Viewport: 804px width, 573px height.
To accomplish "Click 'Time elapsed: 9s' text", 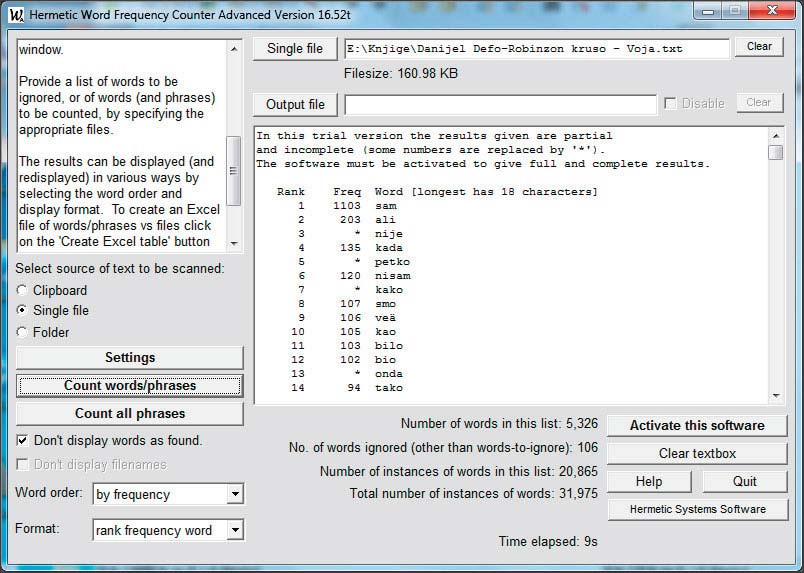I will click(548, 542).
